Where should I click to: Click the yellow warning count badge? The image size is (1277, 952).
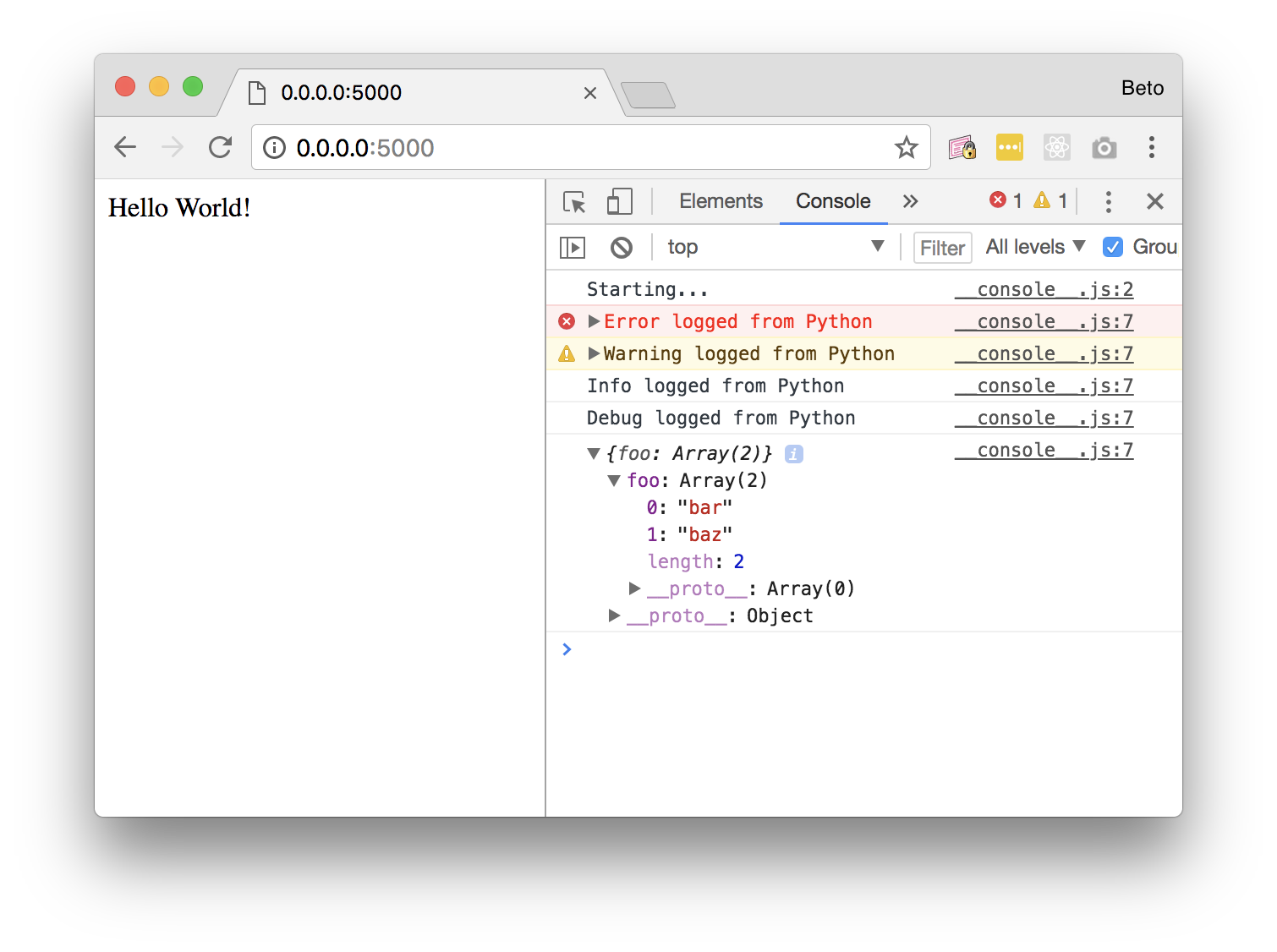pyautogui.click(x=1050, y=200)
